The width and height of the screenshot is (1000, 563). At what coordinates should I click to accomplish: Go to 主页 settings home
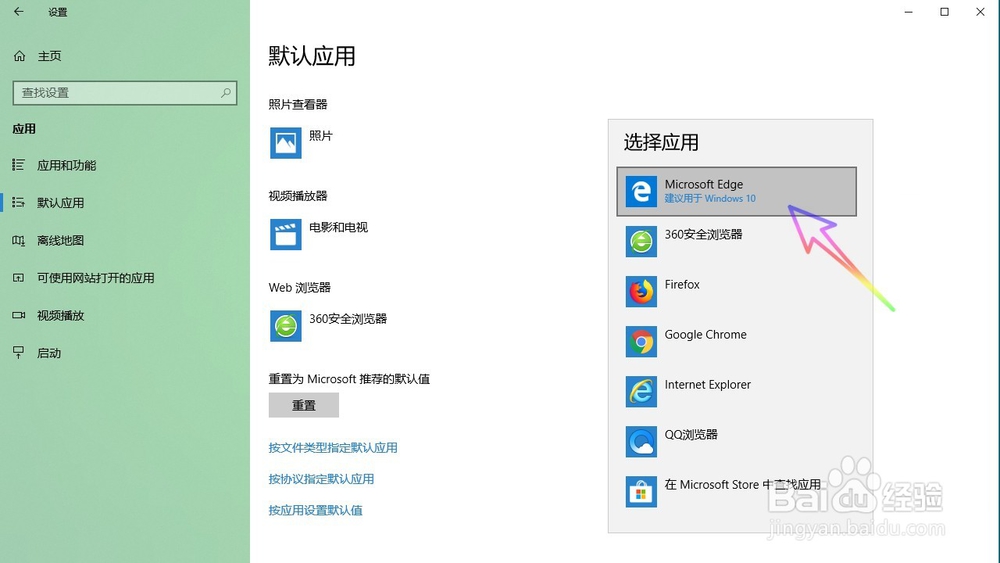click(x=49, y=56)
